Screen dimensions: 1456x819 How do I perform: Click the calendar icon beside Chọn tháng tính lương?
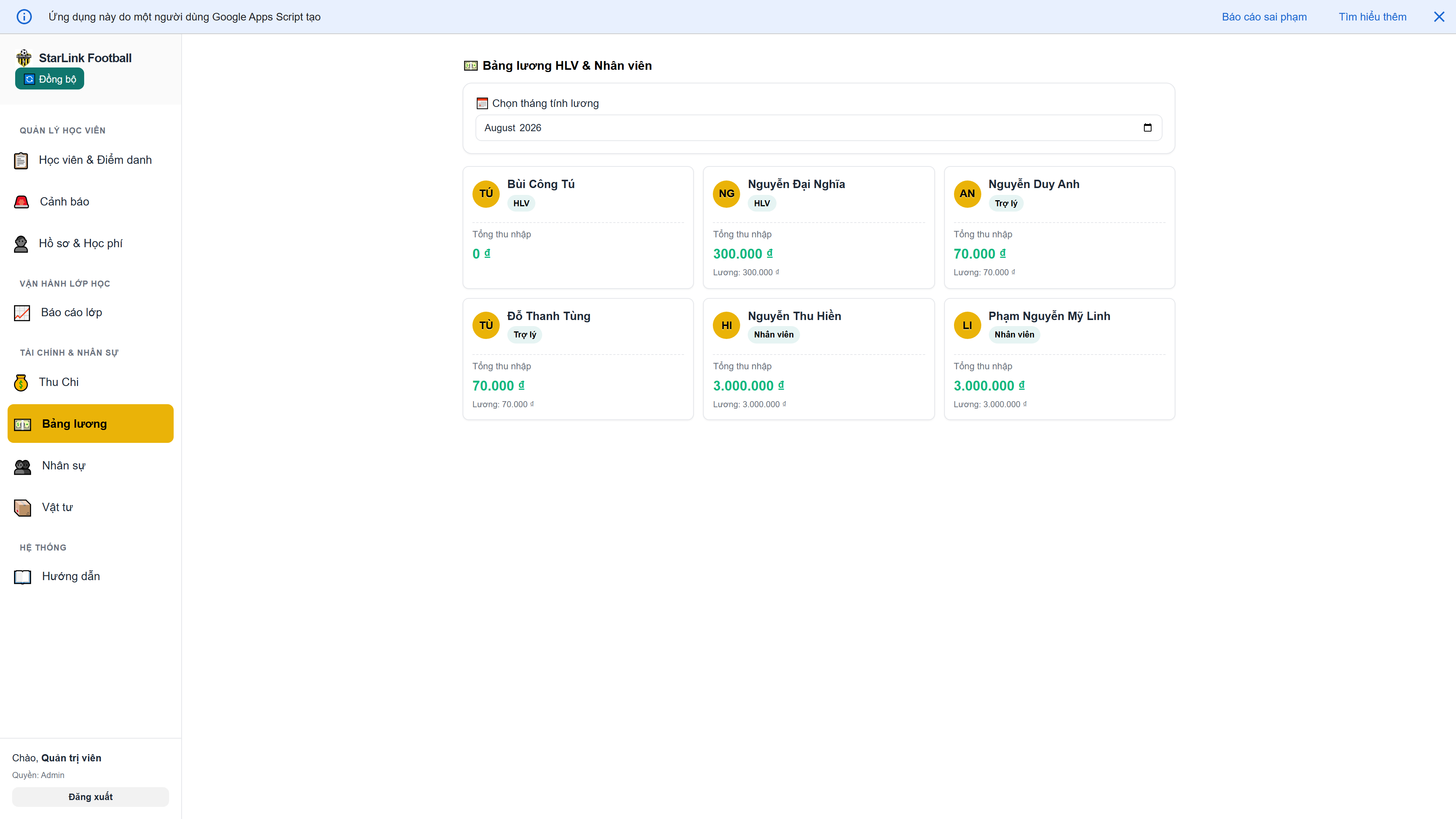[482, 104]
